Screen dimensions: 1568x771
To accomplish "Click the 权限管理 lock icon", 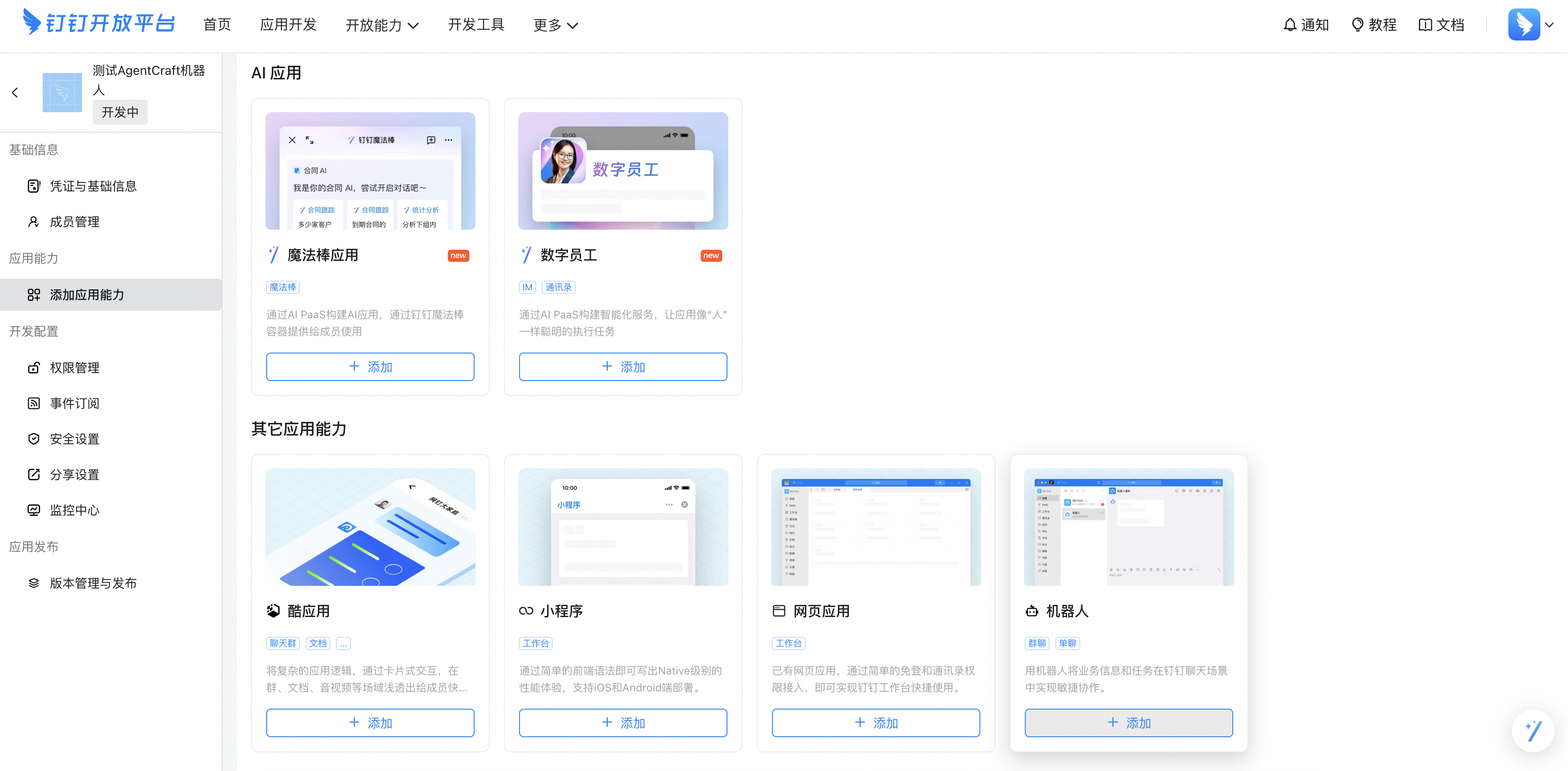I will pos(34,368).
